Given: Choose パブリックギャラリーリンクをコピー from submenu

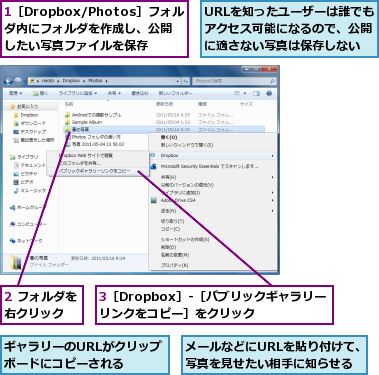Looking at the screenshot, I should point(94,171).
